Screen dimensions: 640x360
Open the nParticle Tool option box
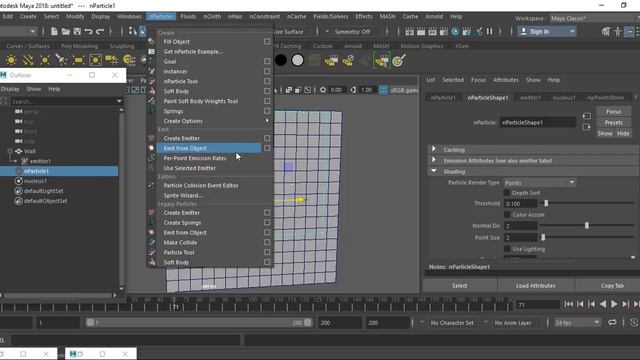click(267, 81)
